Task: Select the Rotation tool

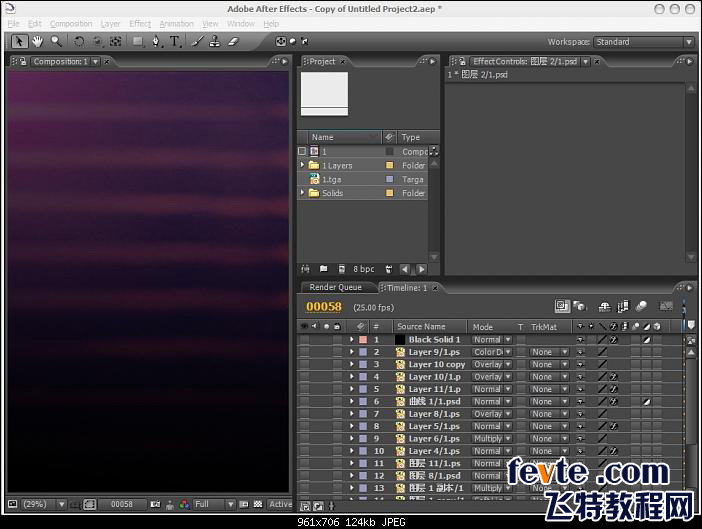Action: tap(79, 42)
